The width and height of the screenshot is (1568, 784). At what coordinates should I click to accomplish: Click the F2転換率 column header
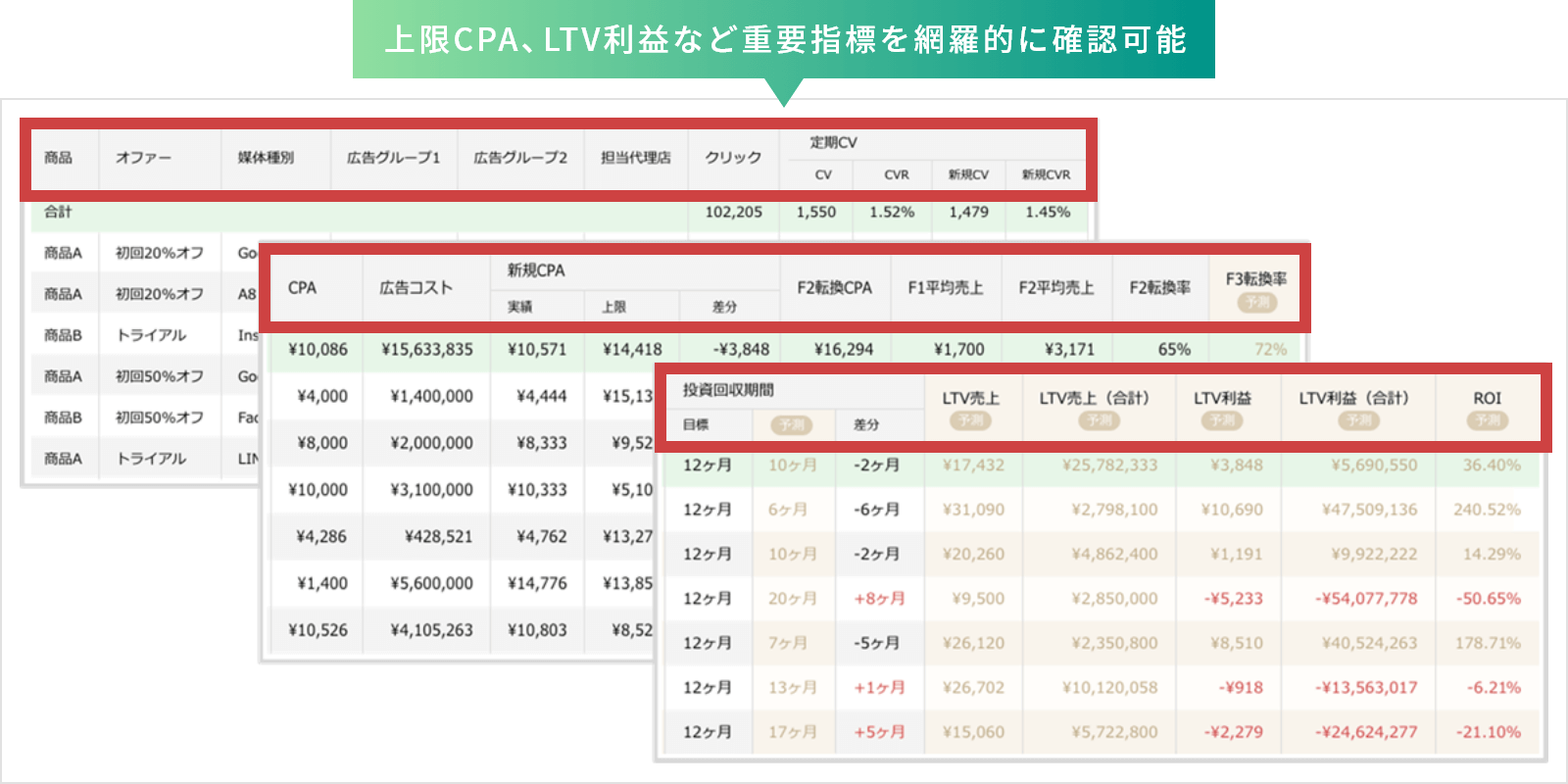pos(1160,288)
